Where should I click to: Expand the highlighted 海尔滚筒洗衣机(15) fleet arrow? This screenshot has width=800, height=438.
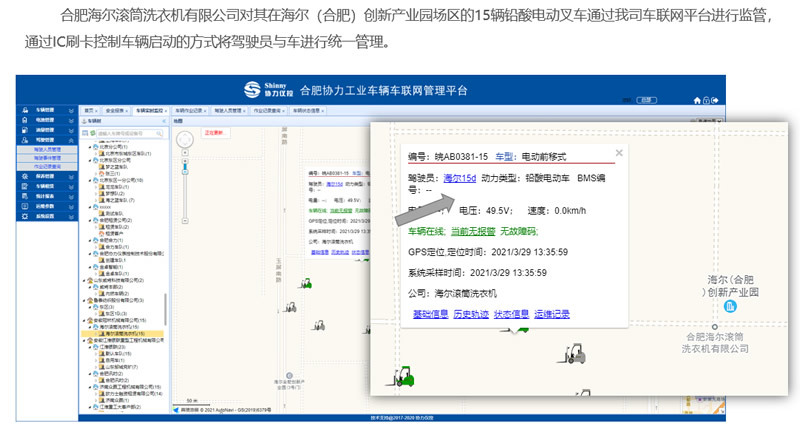point(95,333)
